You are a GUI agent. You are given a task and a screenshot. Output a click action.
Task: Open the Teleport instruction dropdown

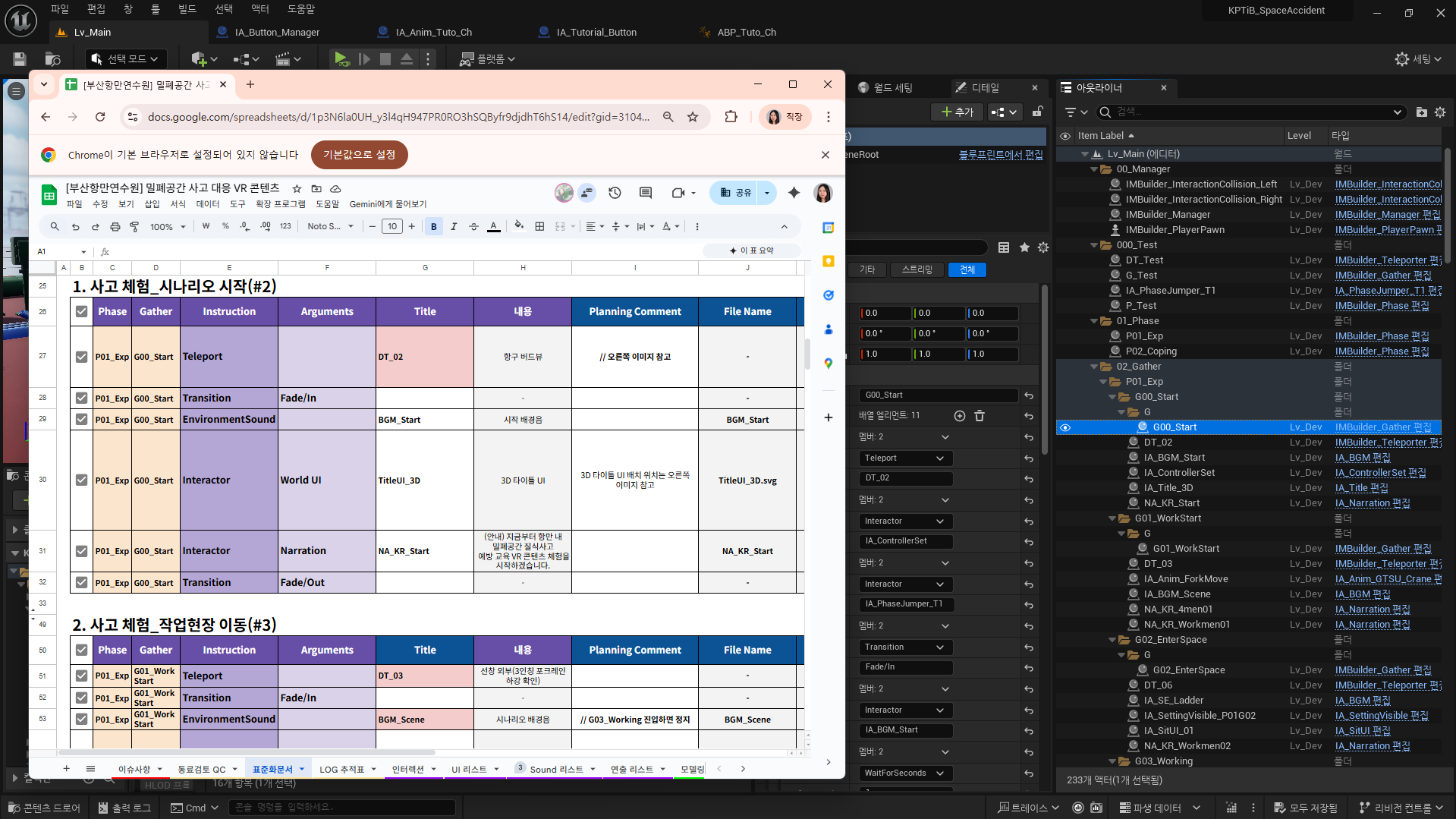pyautogui.click(x=904, y=458)
